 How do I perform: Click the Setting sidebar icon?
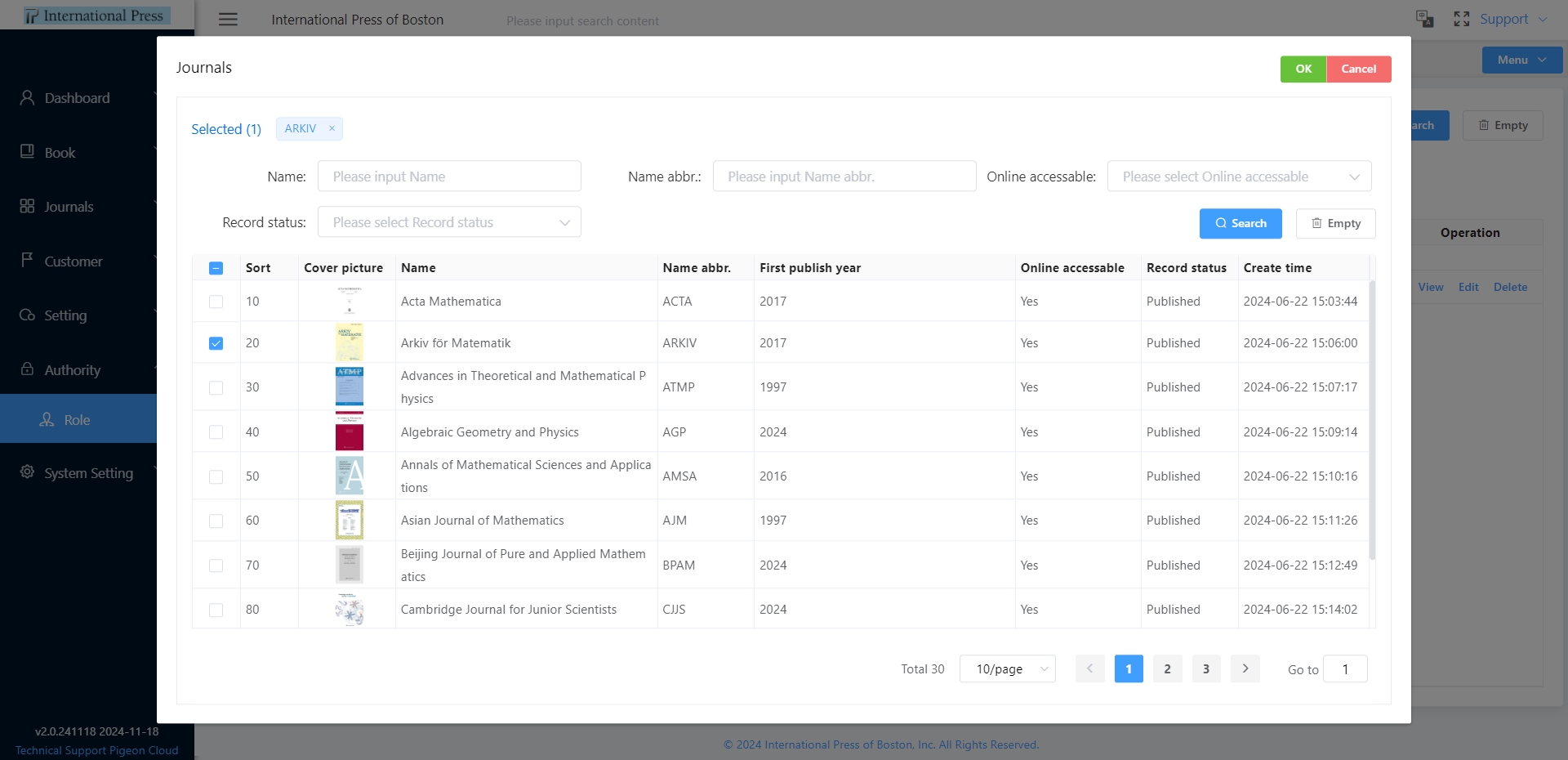coord(27,315)
